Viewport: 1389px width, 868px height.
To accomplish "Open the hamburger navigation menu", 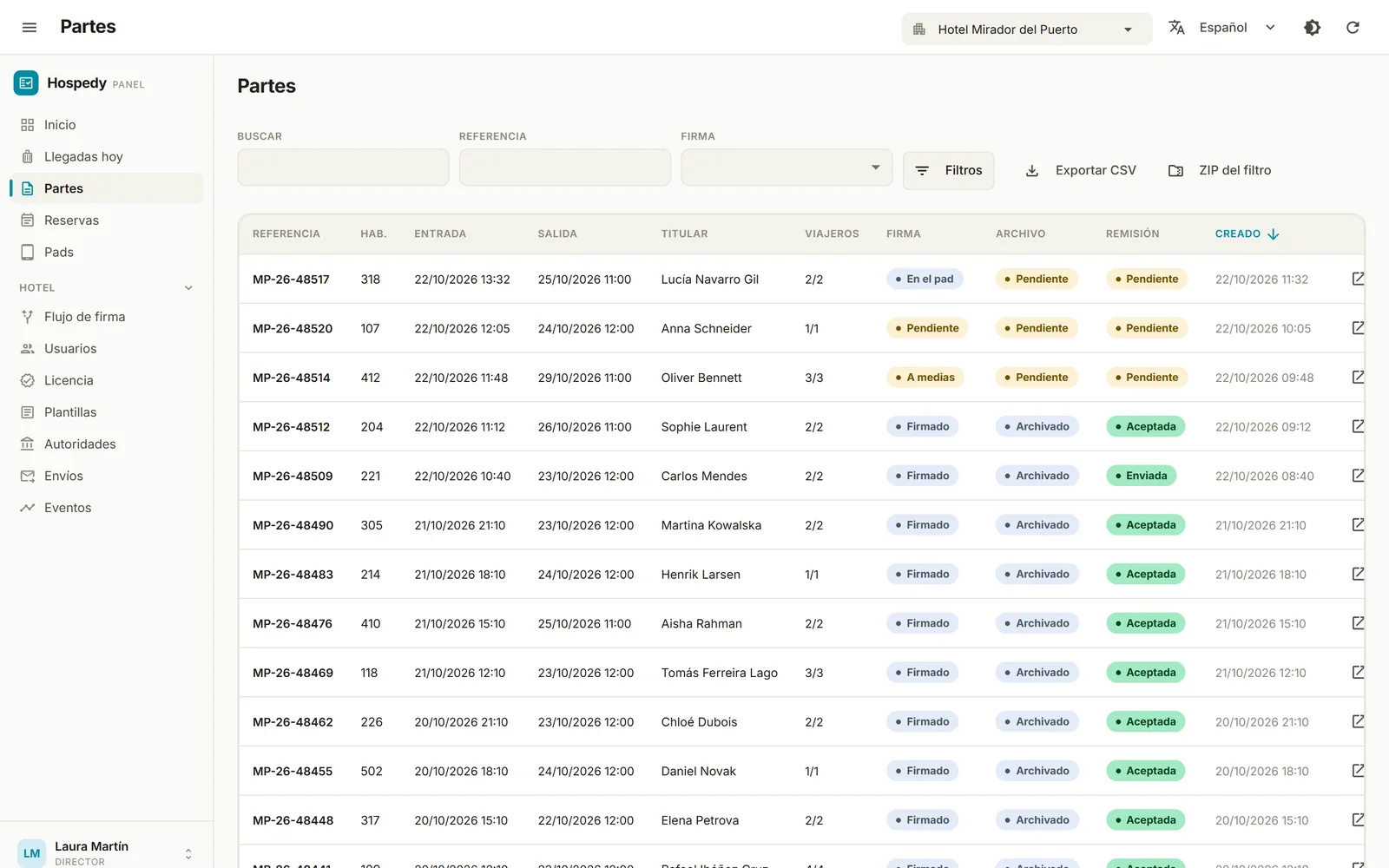I will click(29, 27).
